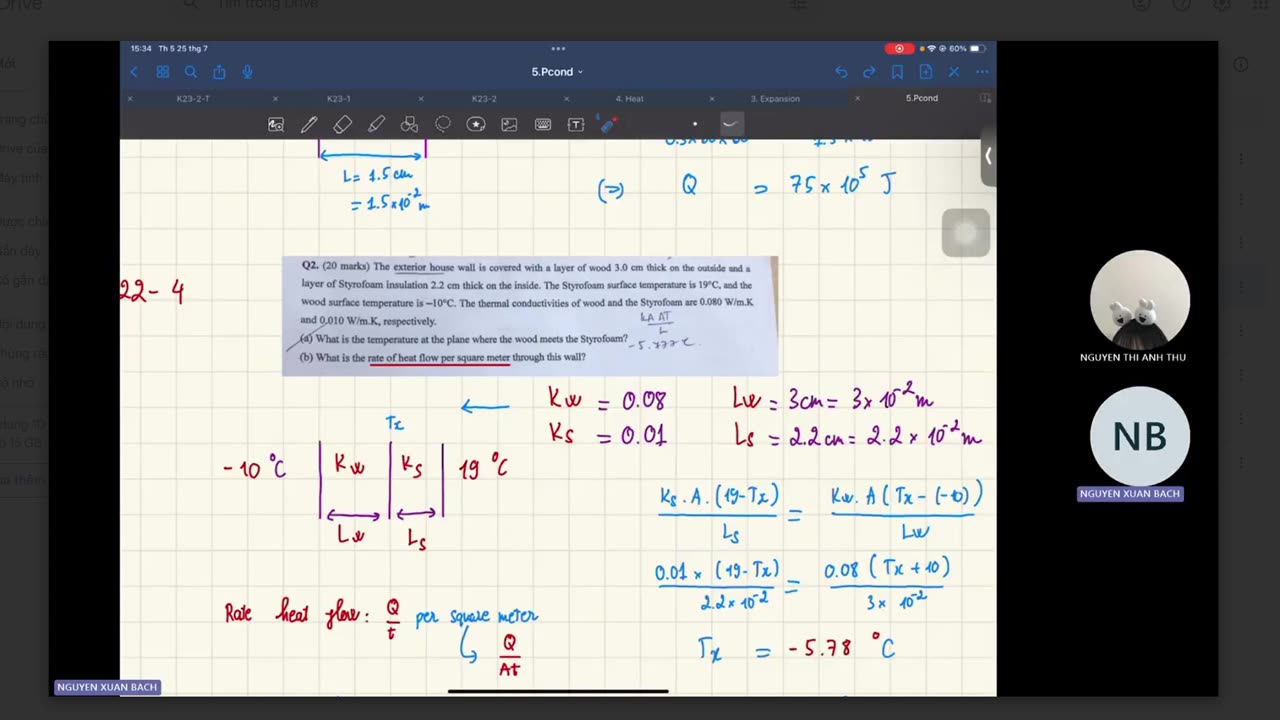This screenshot has height=720, width=1280.
Task: Open the more options ellipsis menu
Action: point(982,72)
